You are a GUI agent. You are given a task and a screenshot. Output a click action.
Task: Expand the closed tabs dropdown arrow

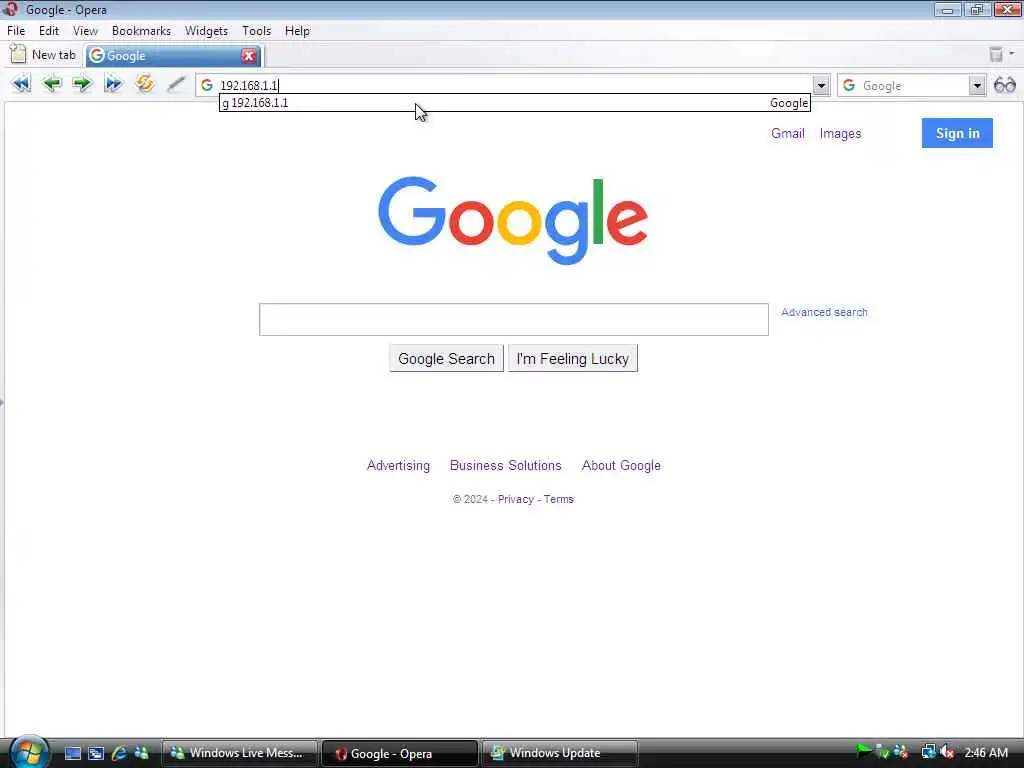pos(1012,54)
